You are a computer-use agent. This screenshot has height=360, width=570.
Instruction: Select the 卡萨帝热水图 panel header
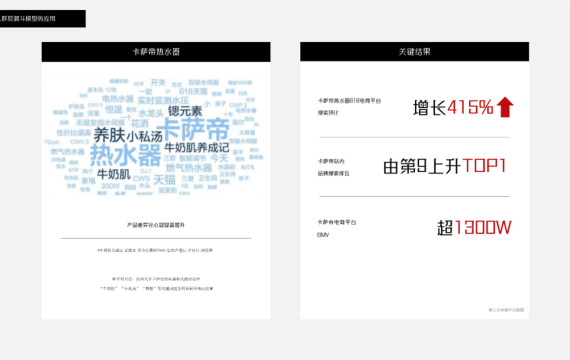[156, 52]
